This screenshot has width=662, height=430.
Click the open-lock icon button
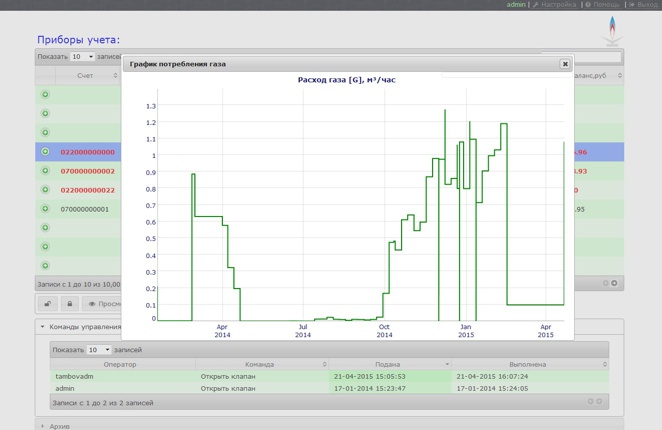point(47,304)
